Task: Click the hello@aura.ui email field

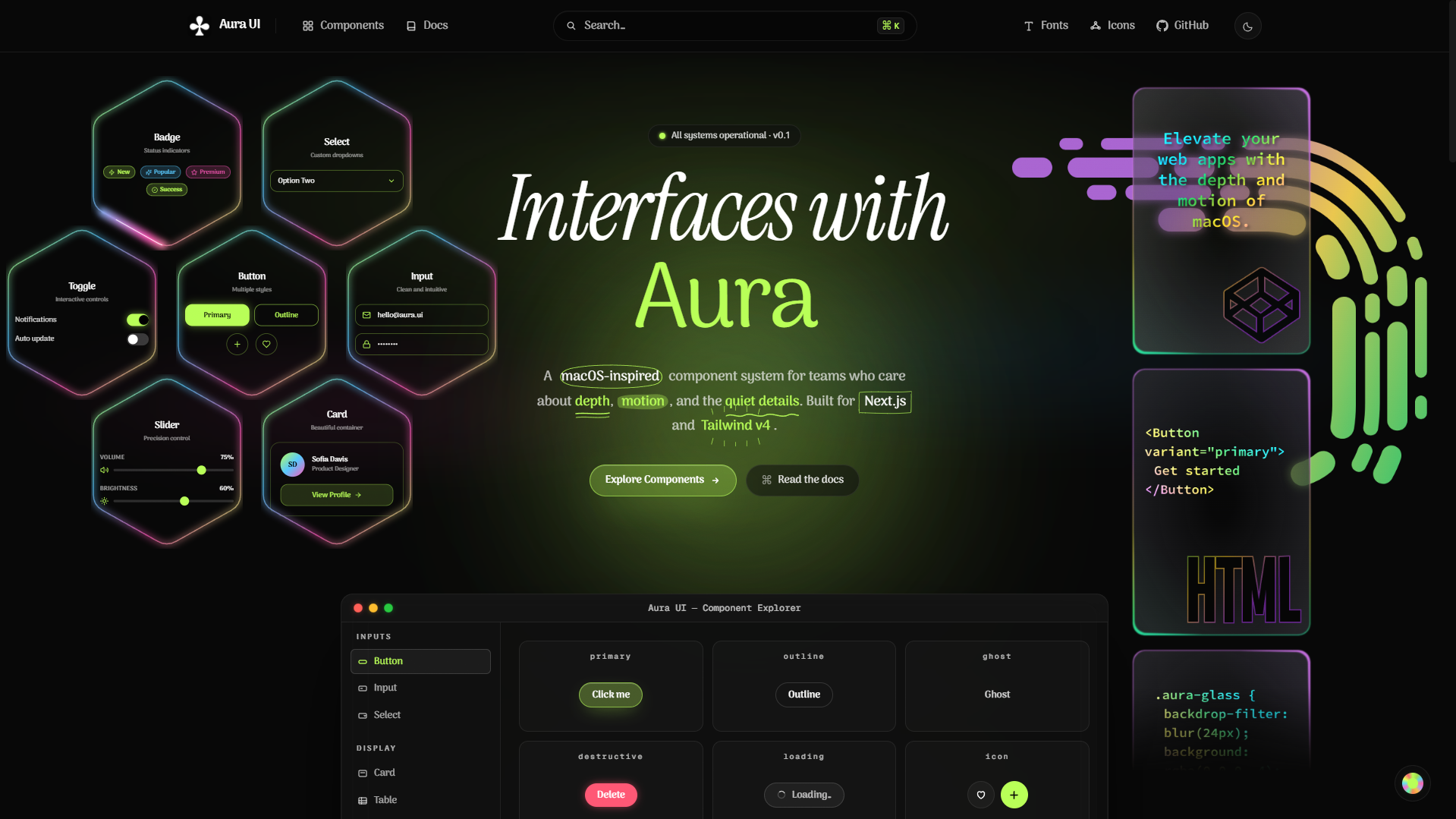Action: (421, 315)
